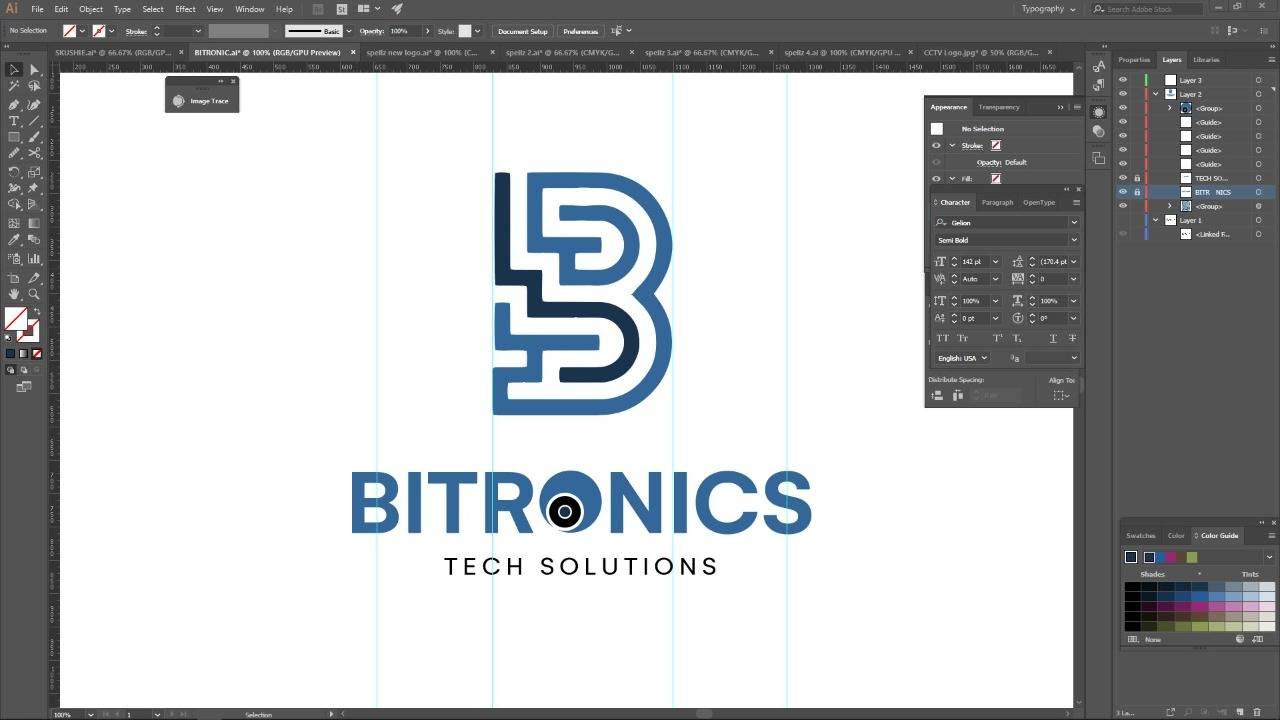Unlock the BITR NICS layer item
Screen dimensions: 1280x720
1137,192
